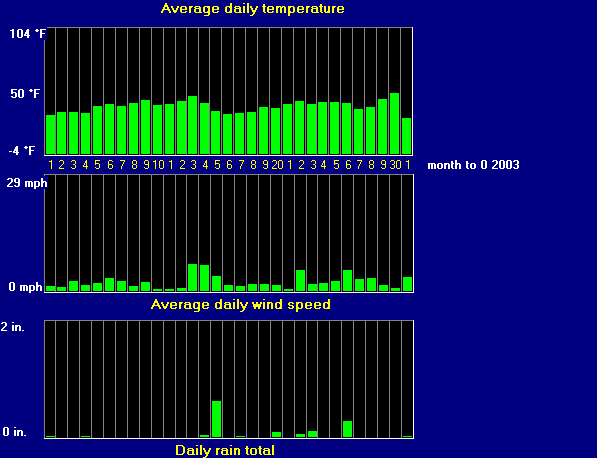Click the '104 °F' axis label
The width and height of the screenshot is (597, 458).
pos(27,34)
